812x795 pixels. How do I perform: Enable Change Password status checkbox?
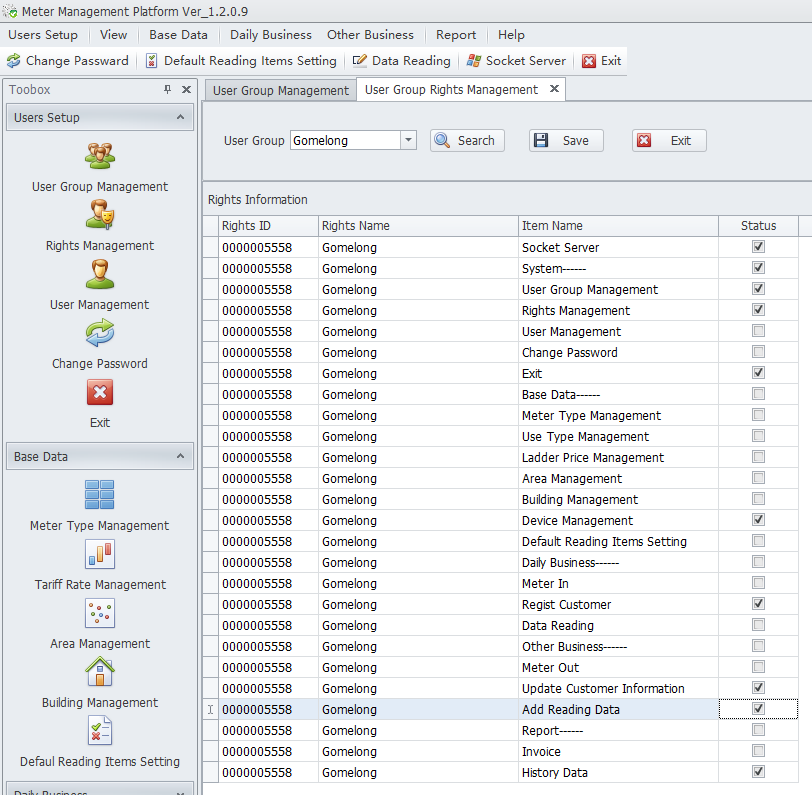pos(758,352)
